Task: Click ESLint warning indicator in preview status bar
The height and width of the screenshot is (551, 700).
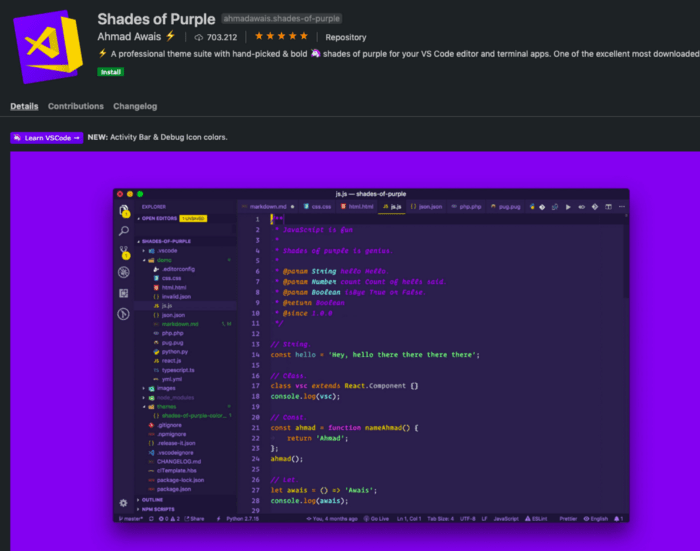Action: (x=536, y=519)
